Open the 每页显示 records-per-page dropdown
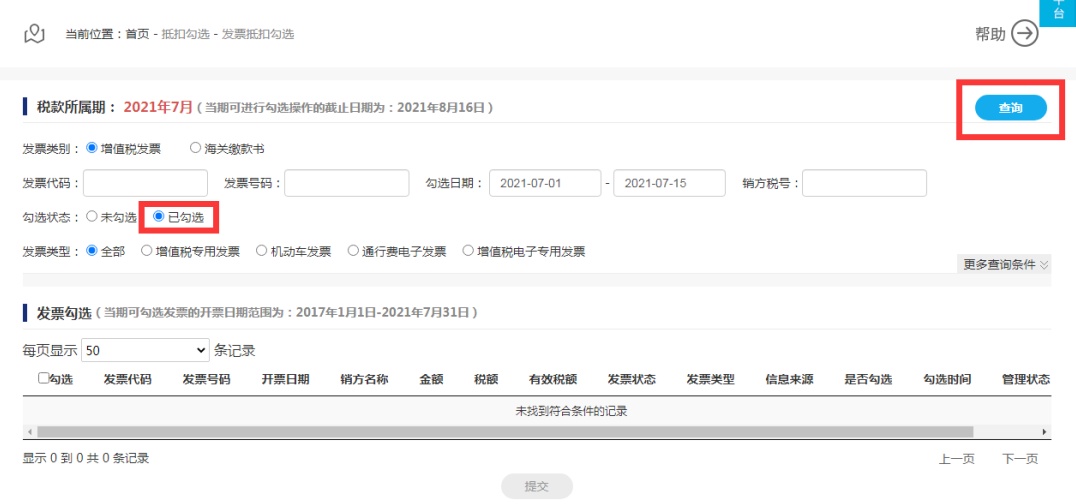Viewport: 1076px width, 504px height. (144, 350)
